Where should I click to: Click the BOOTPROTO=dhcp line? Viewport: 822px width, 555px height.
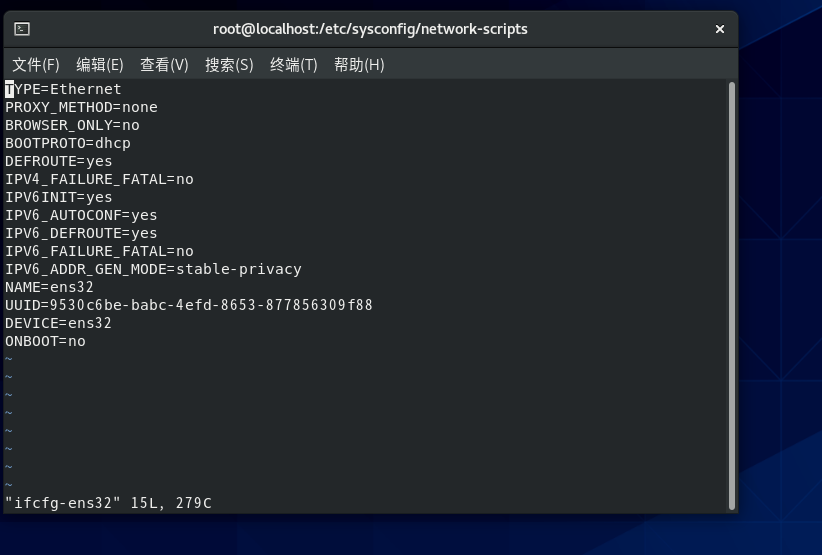[x=68, y=143]
